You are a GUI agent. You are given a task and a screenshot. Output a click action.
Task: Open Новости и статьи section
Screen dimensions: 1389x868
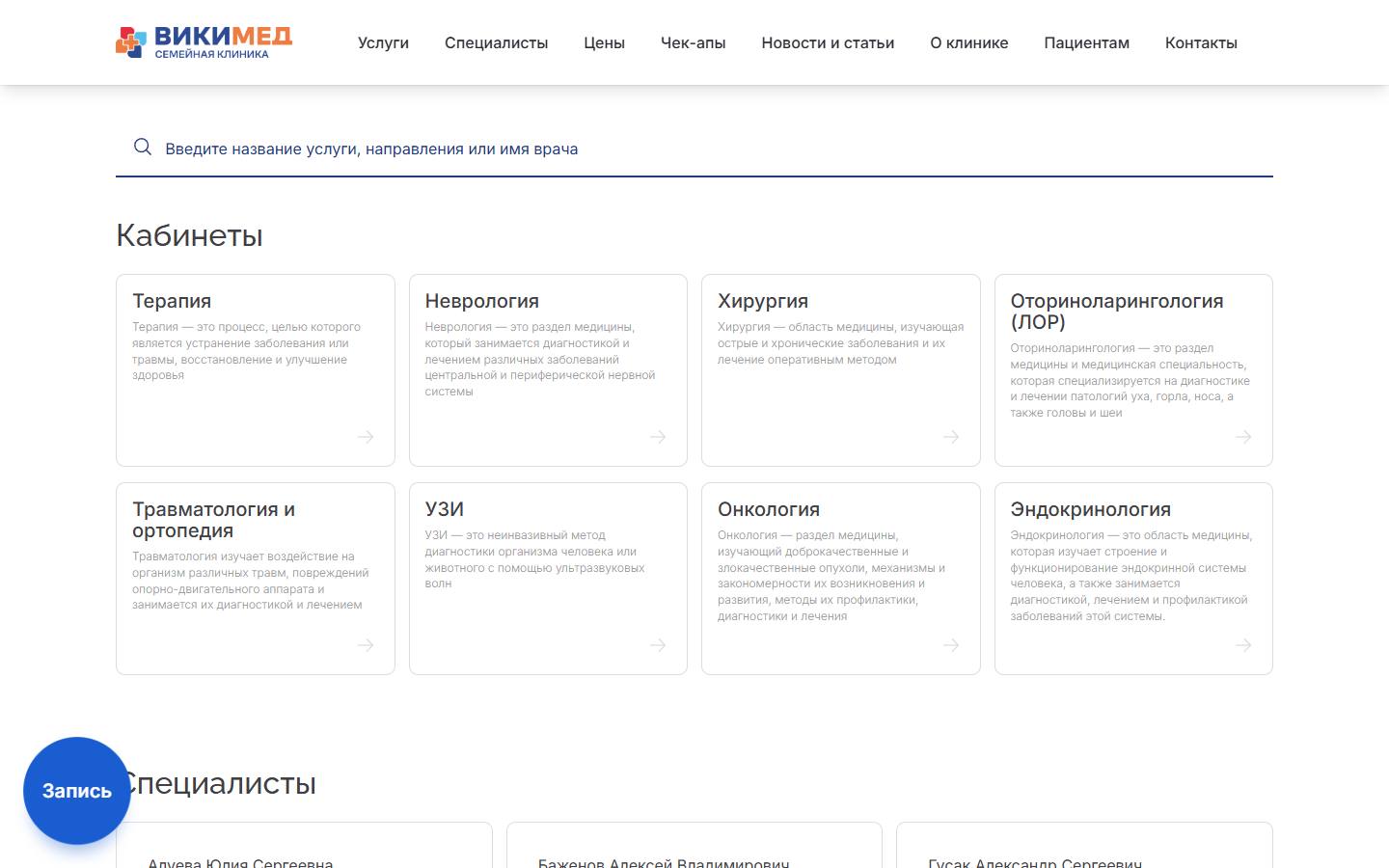pyautogui.click(x=828, y=43)
